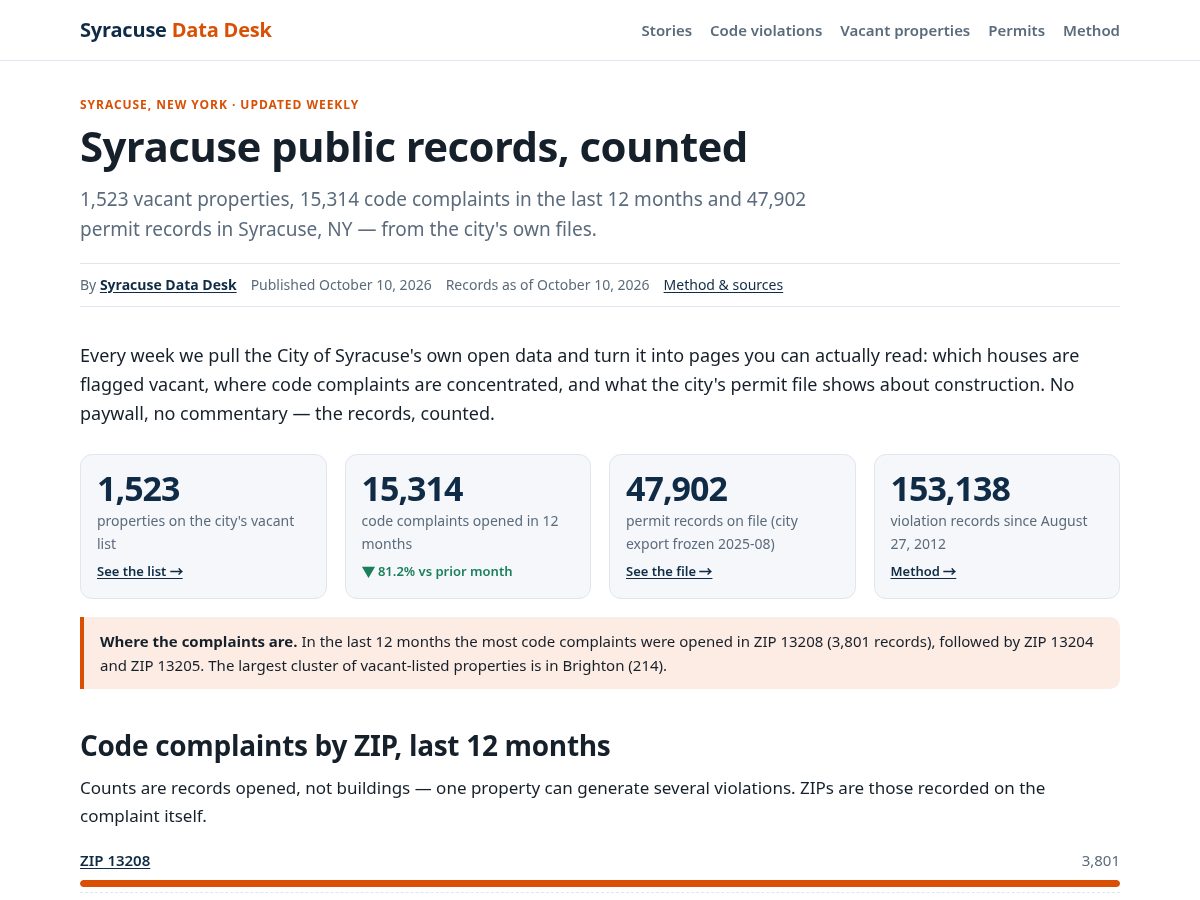
Task: Click the 15,314 code complaints figure
Action: coord(412,489)
